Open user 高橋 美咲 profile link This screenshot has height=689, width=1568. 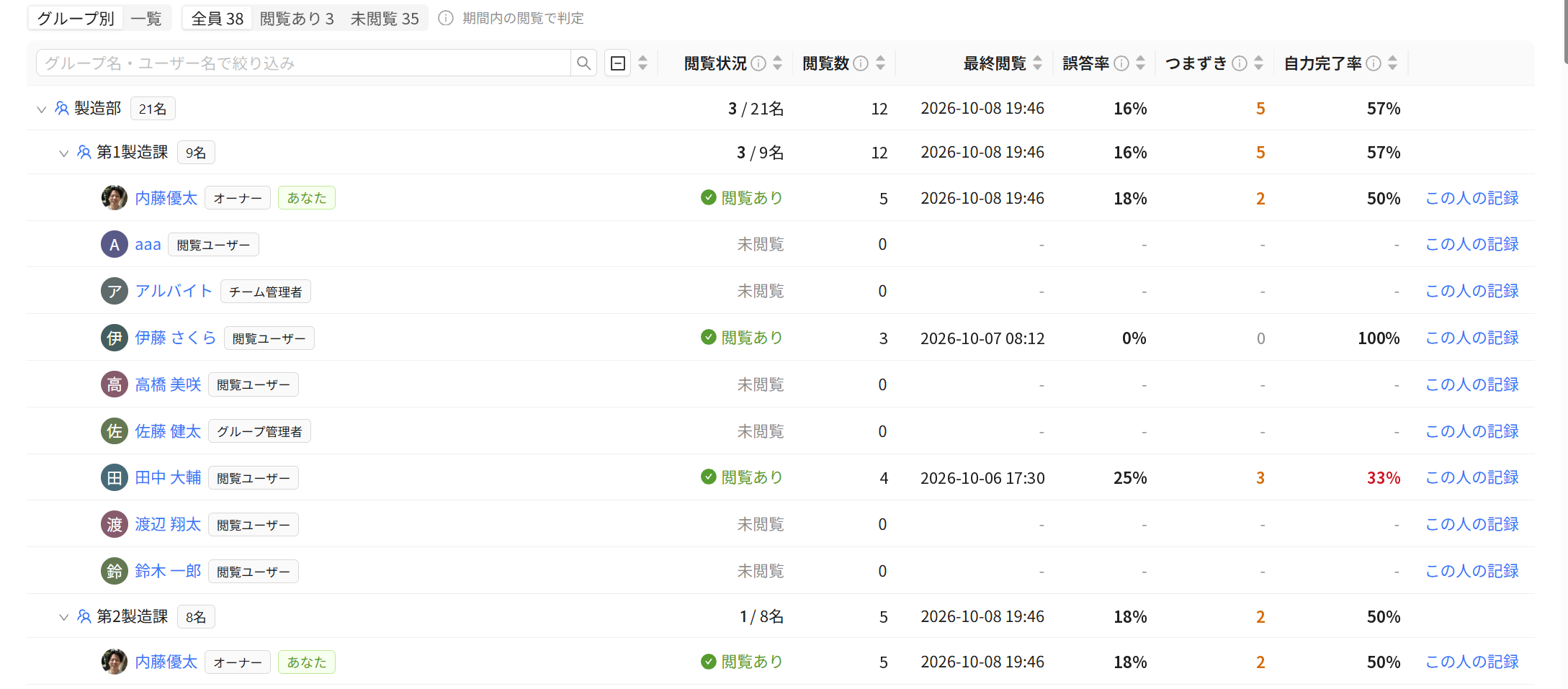pyautogui.click(x=168, y=384)
